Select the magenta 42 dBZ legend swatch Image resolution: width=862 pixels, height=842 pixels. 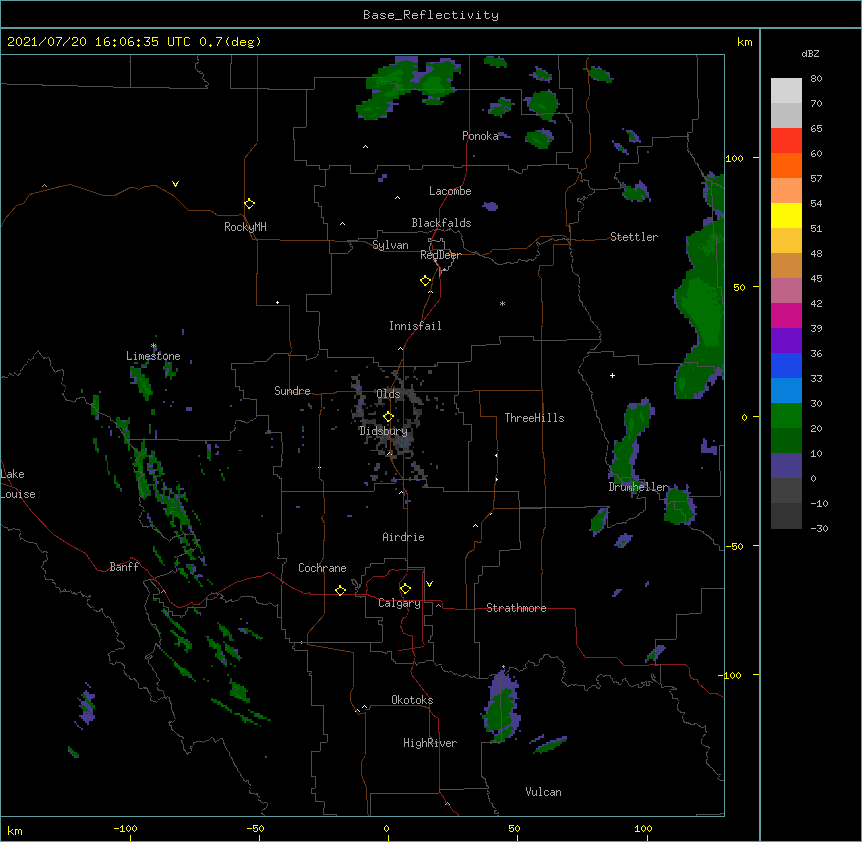click(x=786, y=315)
